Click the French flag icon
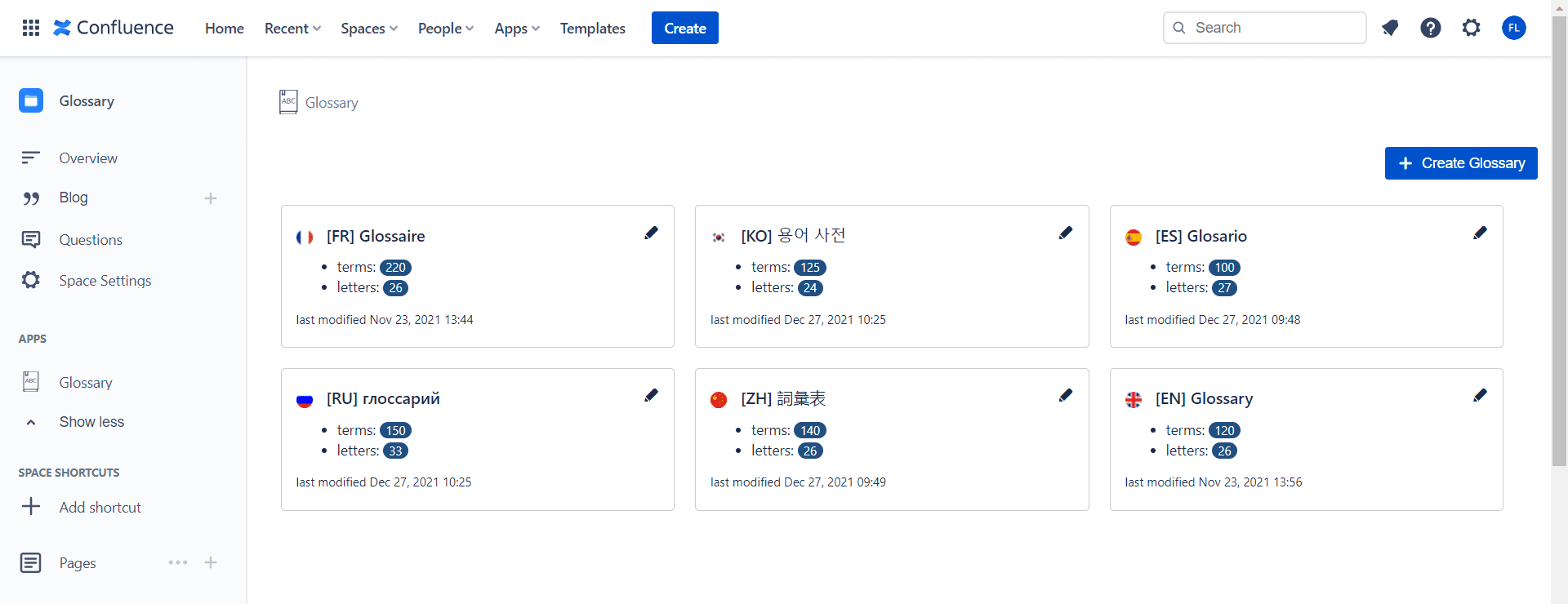 click(x=305, y=238)
